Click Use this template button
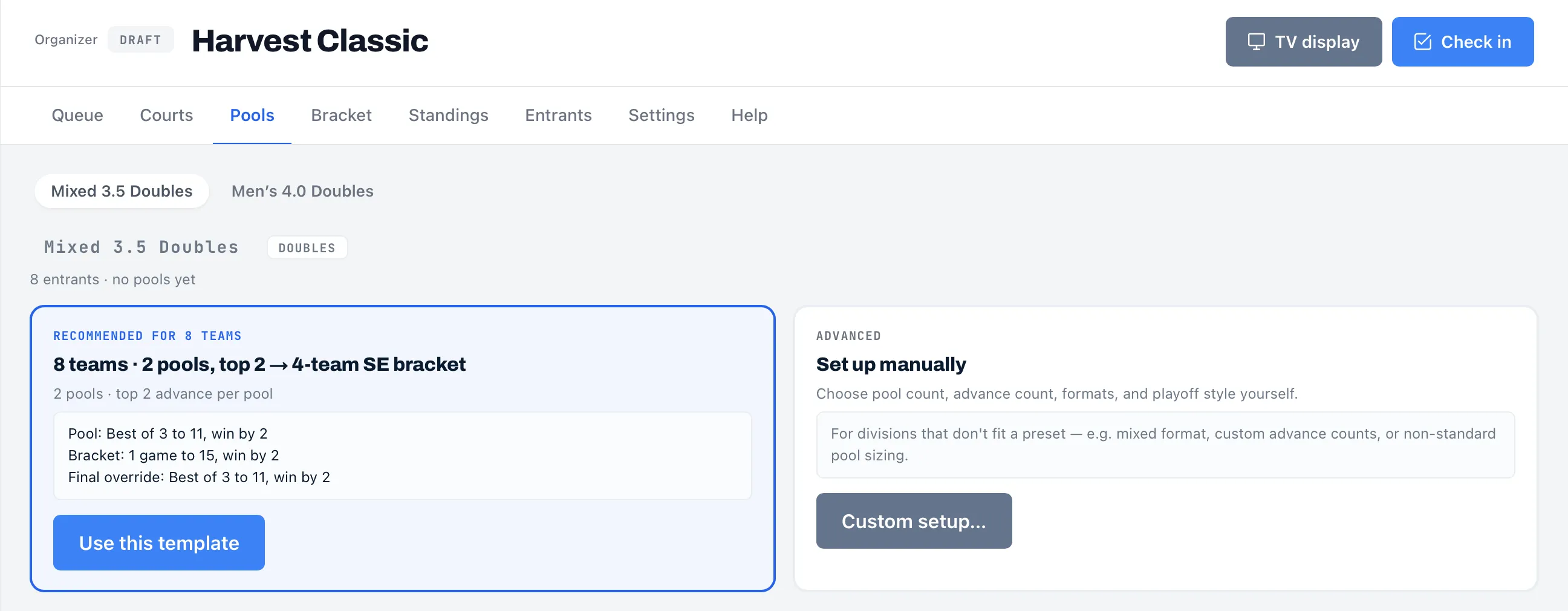This screenshot has width=1568, height=611. [159, 542]
